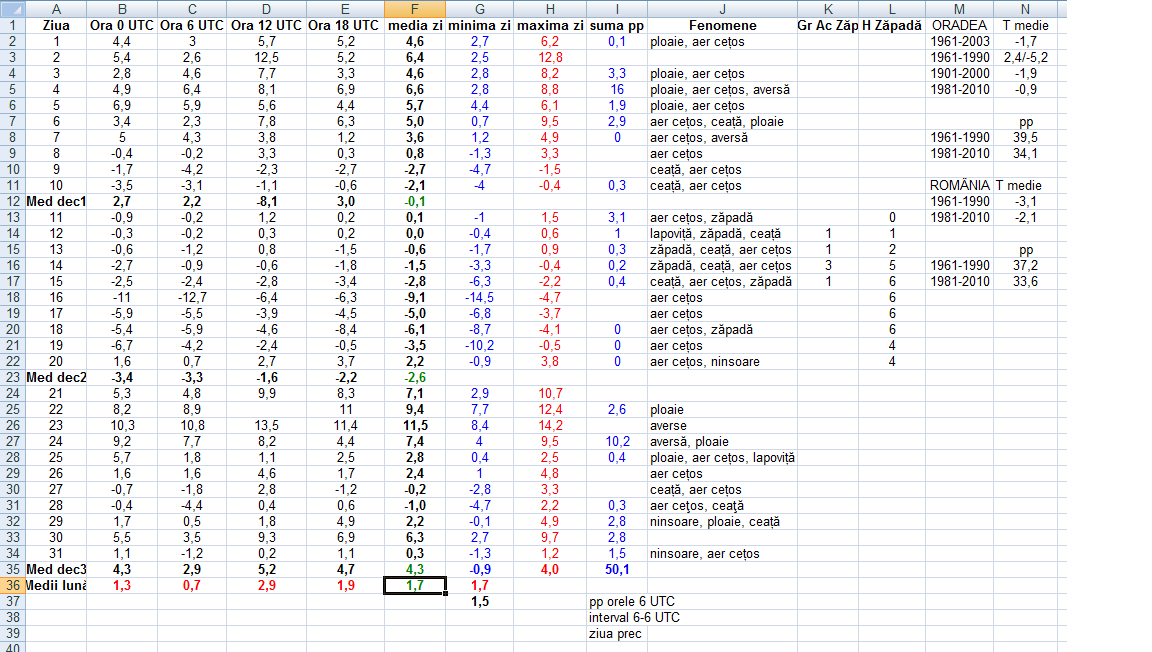Select column A header
The image size is (1152, 652).
pos(56,9)
